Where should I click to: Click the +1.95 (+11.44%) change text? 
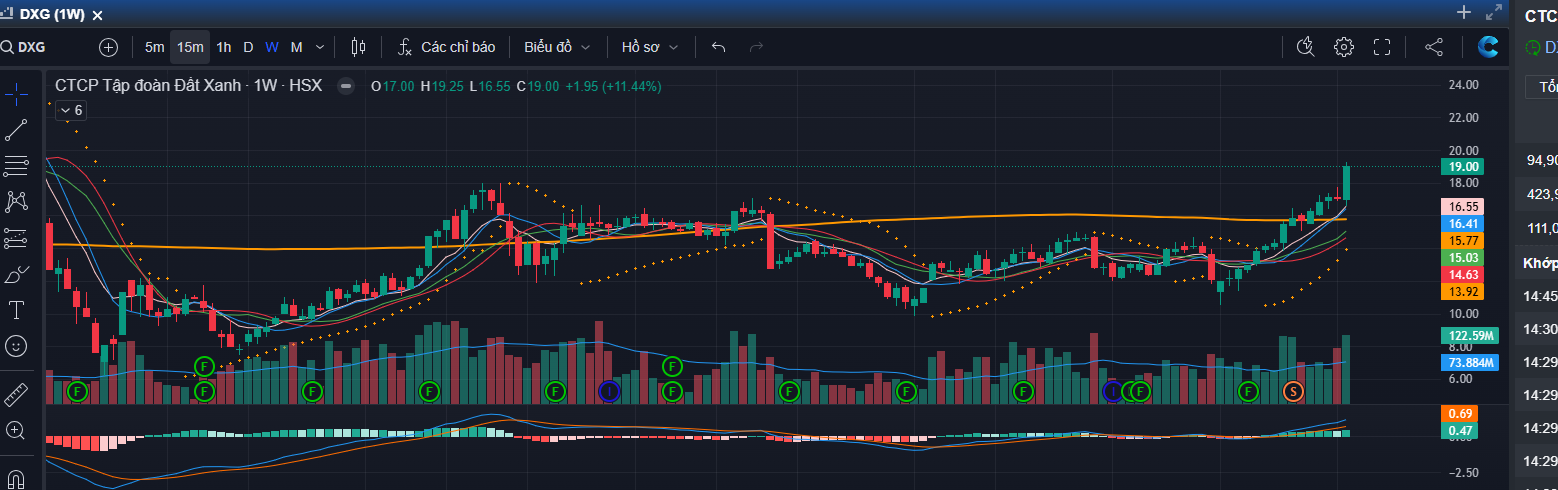pos(613,86)
